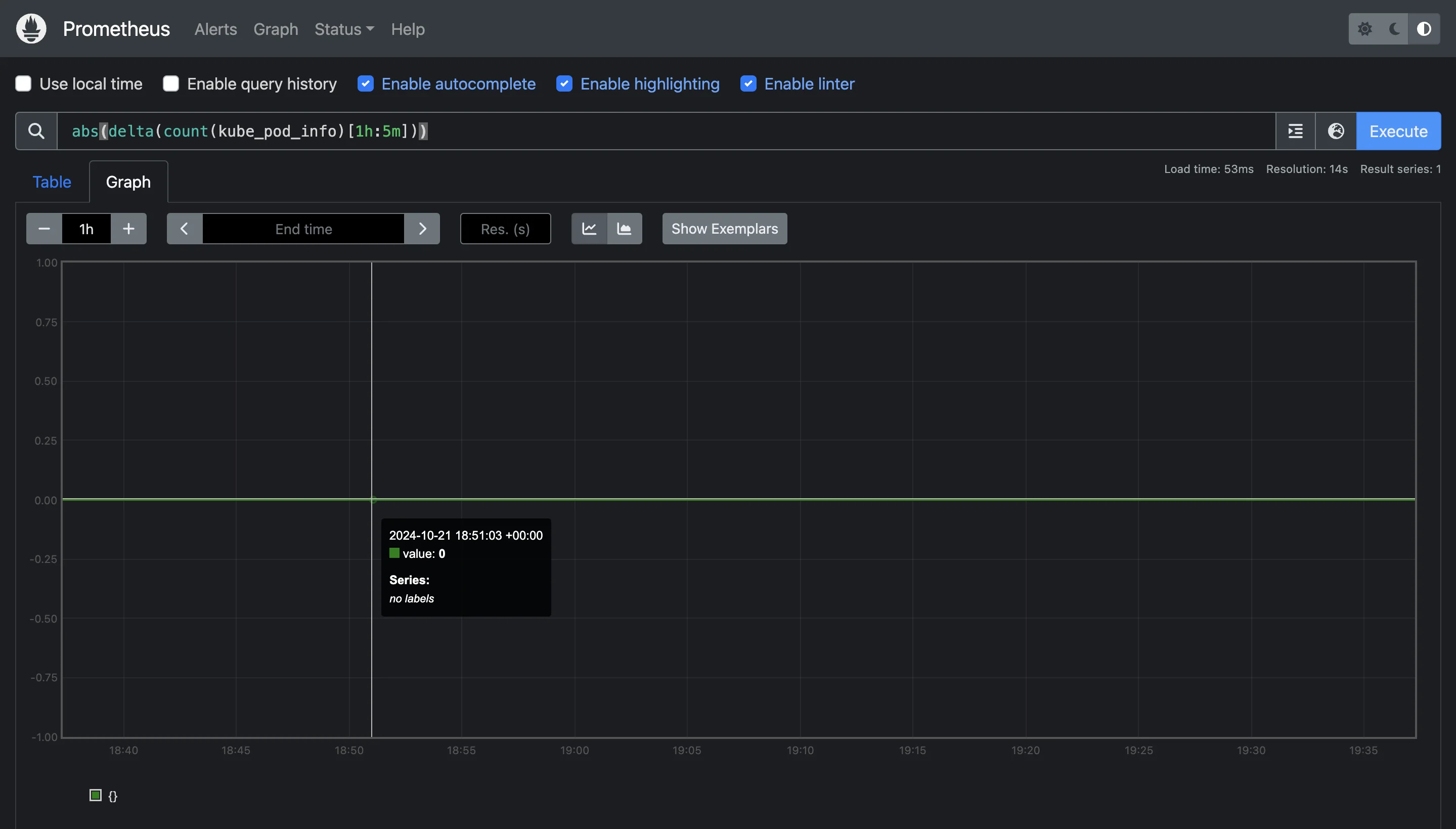Open the metrics explorer globe icon
Viewport: 1456px width, 829px height.
tap(1336, 131)
